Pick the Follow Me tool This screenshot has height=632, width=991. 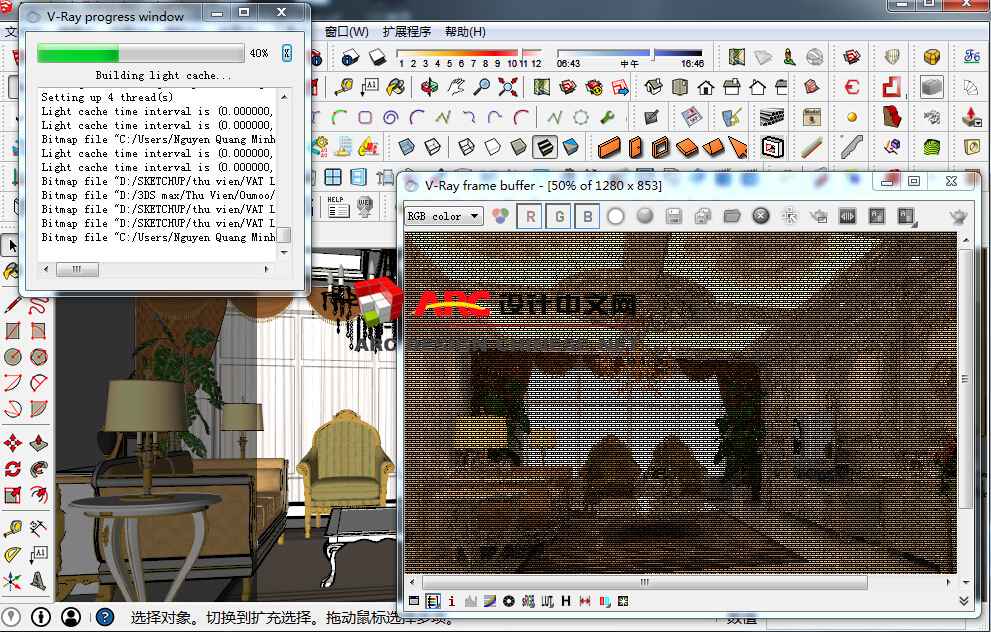pos(39,469)
